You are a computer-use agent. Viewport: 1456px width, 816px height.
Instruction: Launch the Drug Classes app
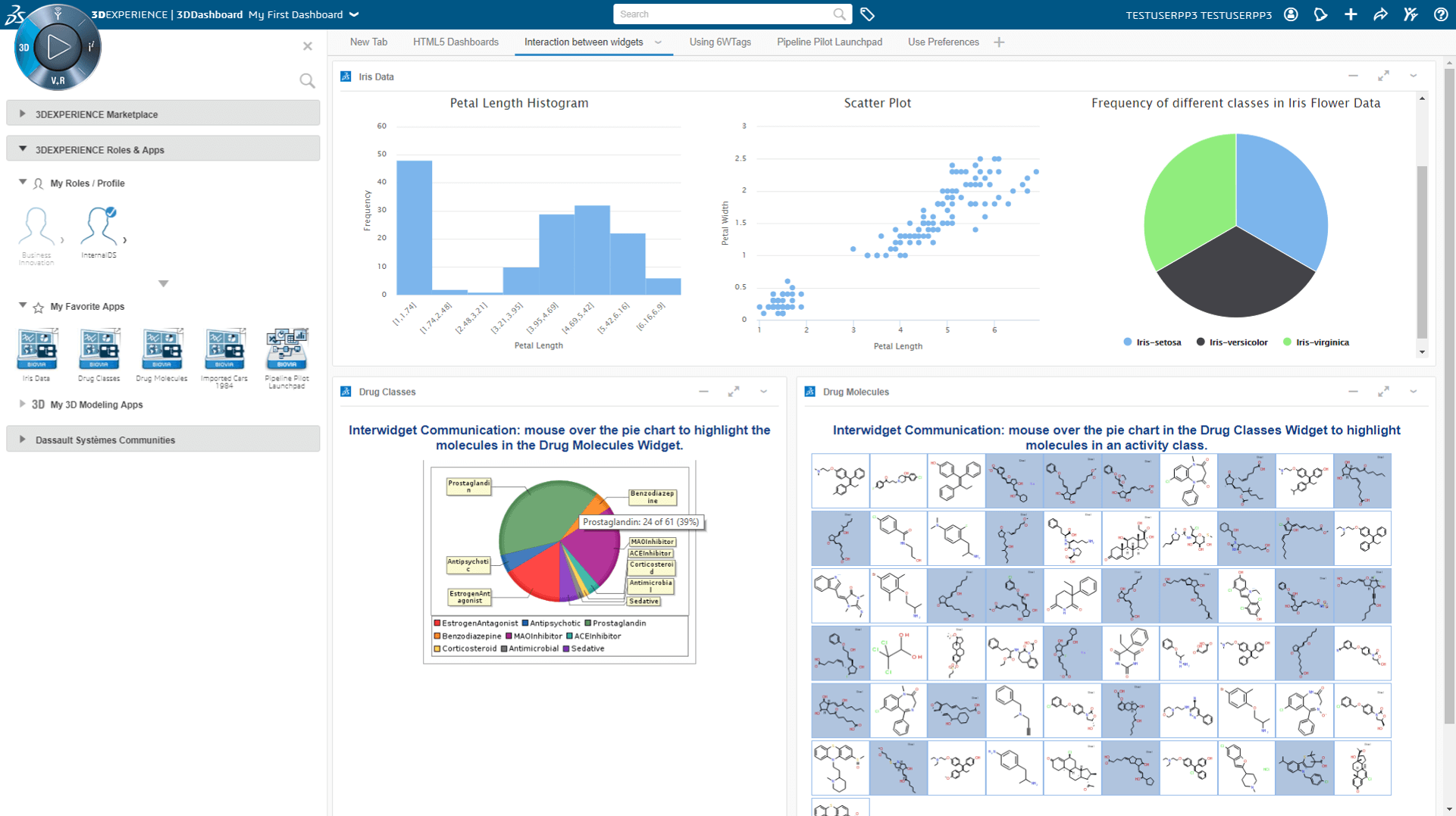99,354
